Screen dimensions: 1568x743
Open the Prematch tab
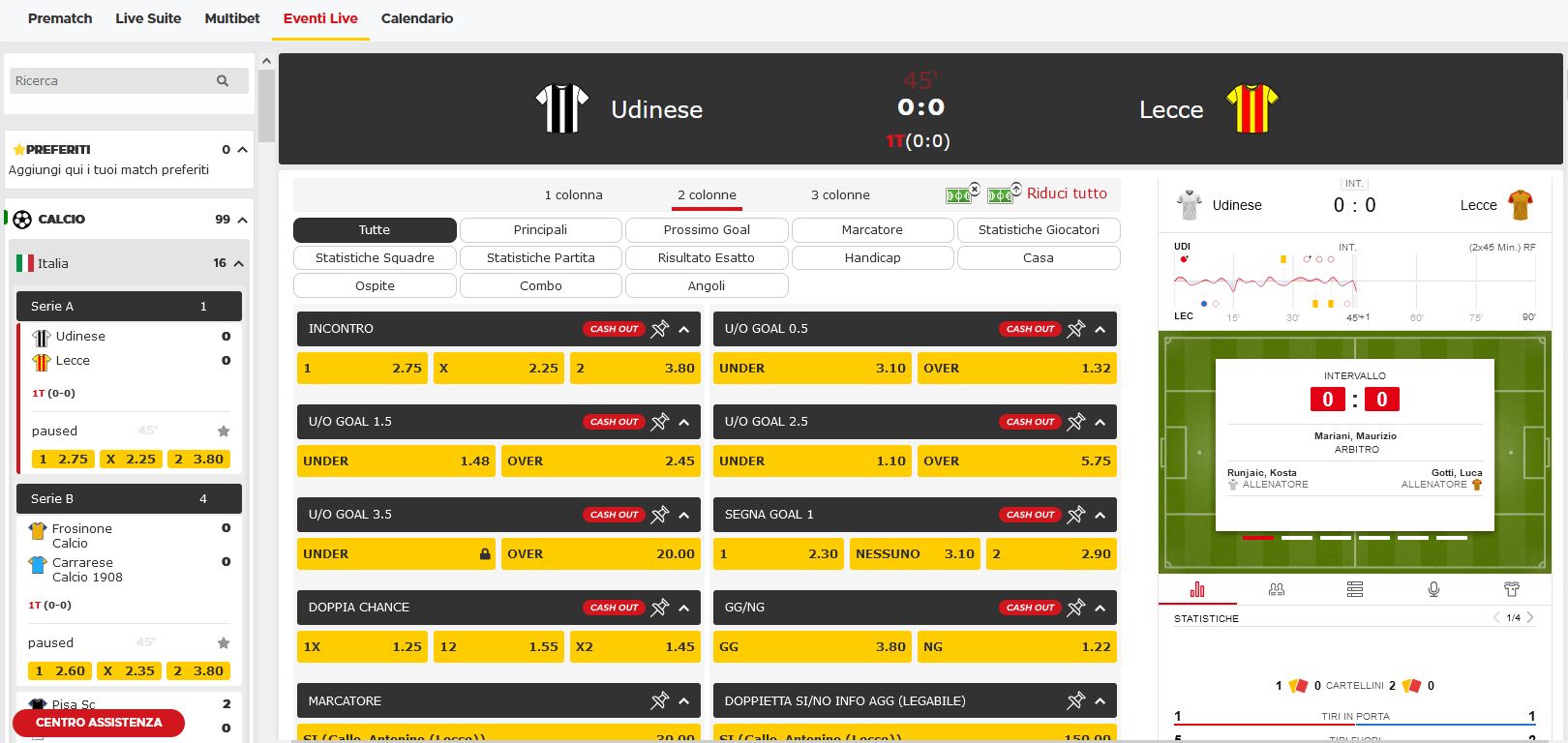60,18
